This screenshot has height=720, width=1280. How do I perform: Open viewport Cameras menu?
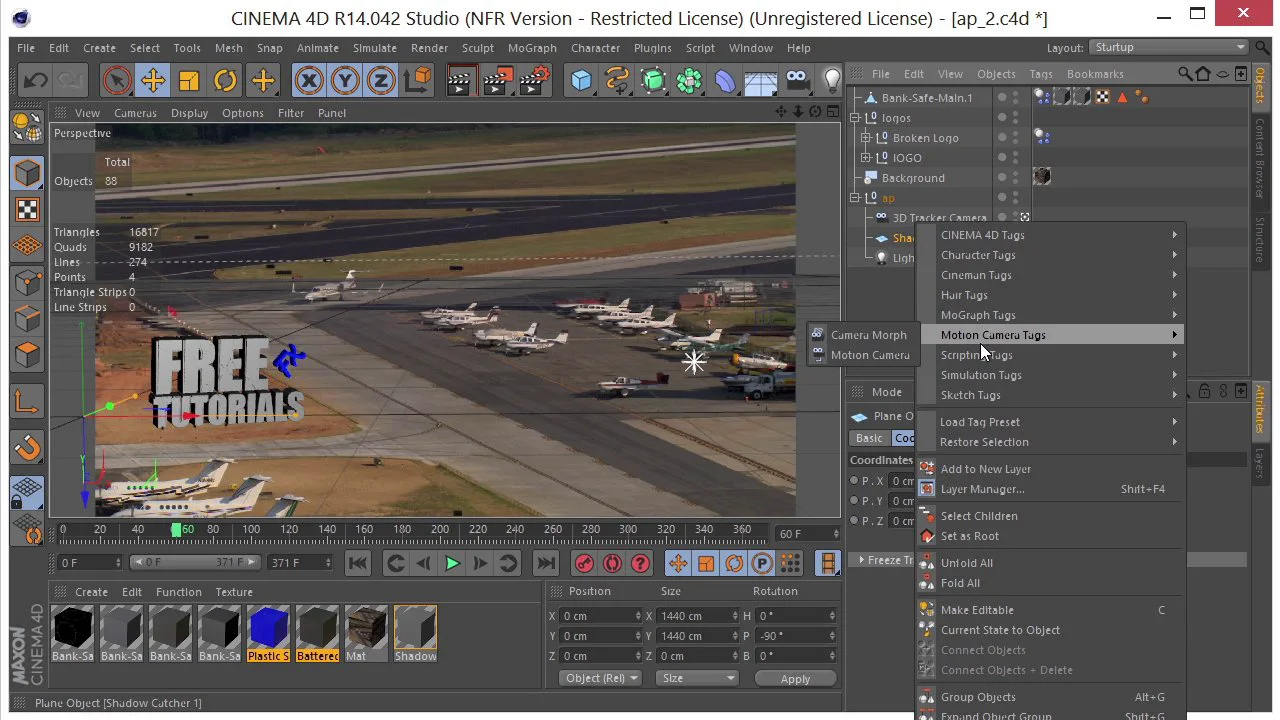(x=135, y=113)
